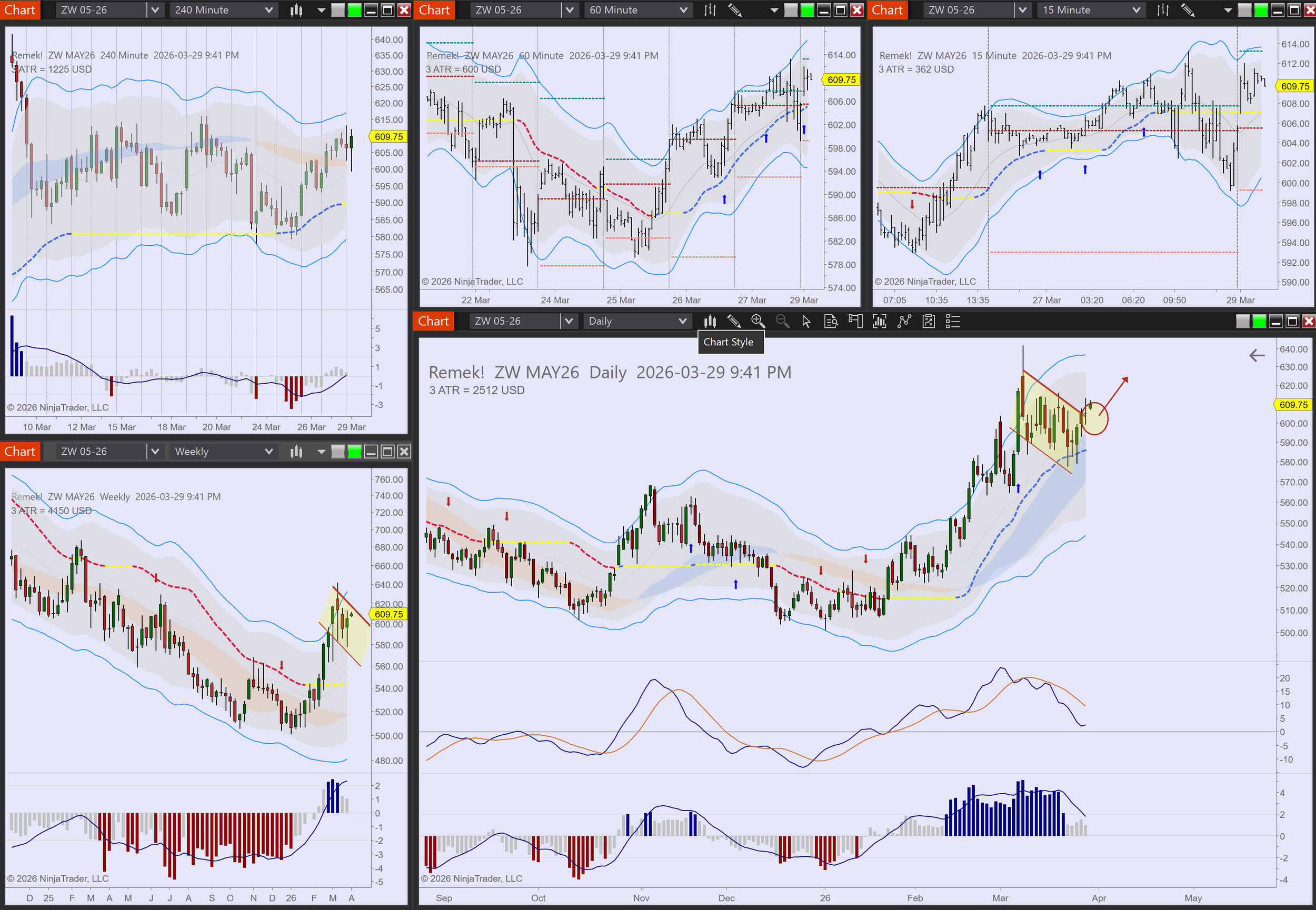Toggle gray interval link on Weekly chart

click(338, 452)
